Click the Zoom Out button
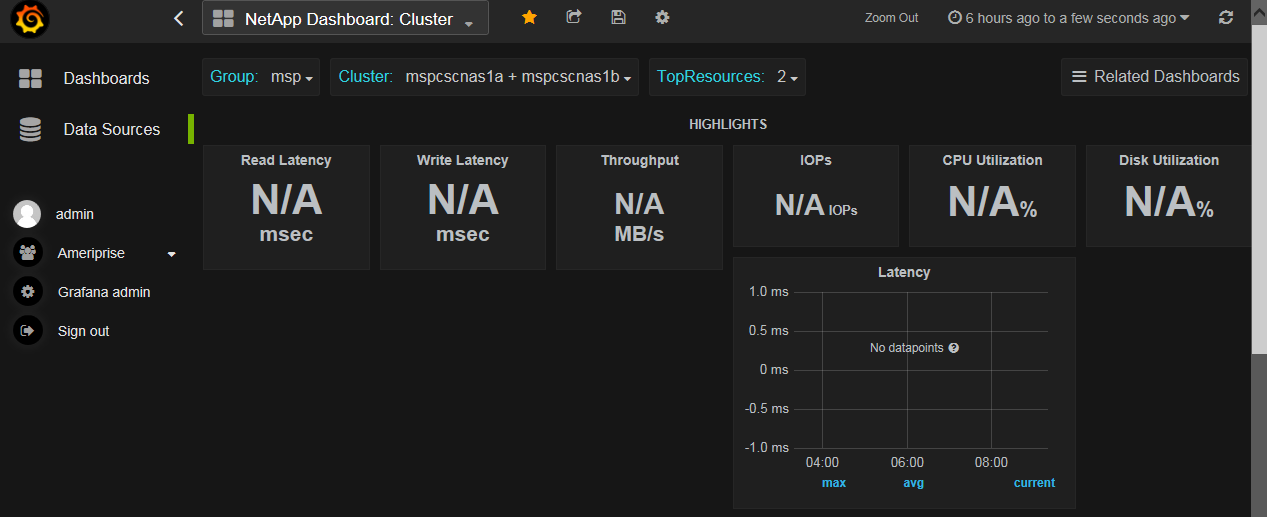This screenshot has width=1267, height=517. pos(891,18)
